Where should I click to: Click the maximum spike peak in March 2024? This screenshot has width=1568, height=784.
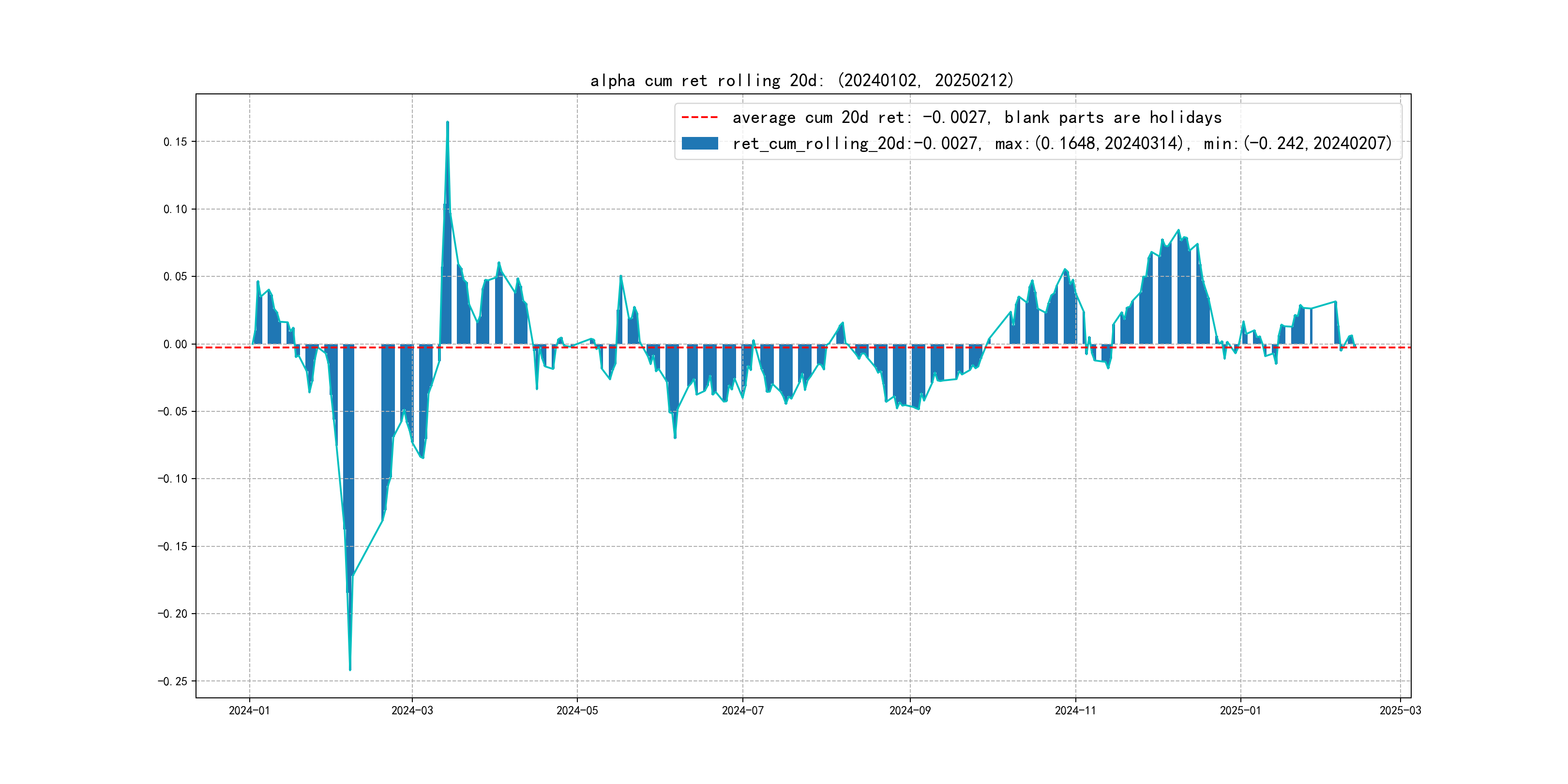[x=447, y=122]
